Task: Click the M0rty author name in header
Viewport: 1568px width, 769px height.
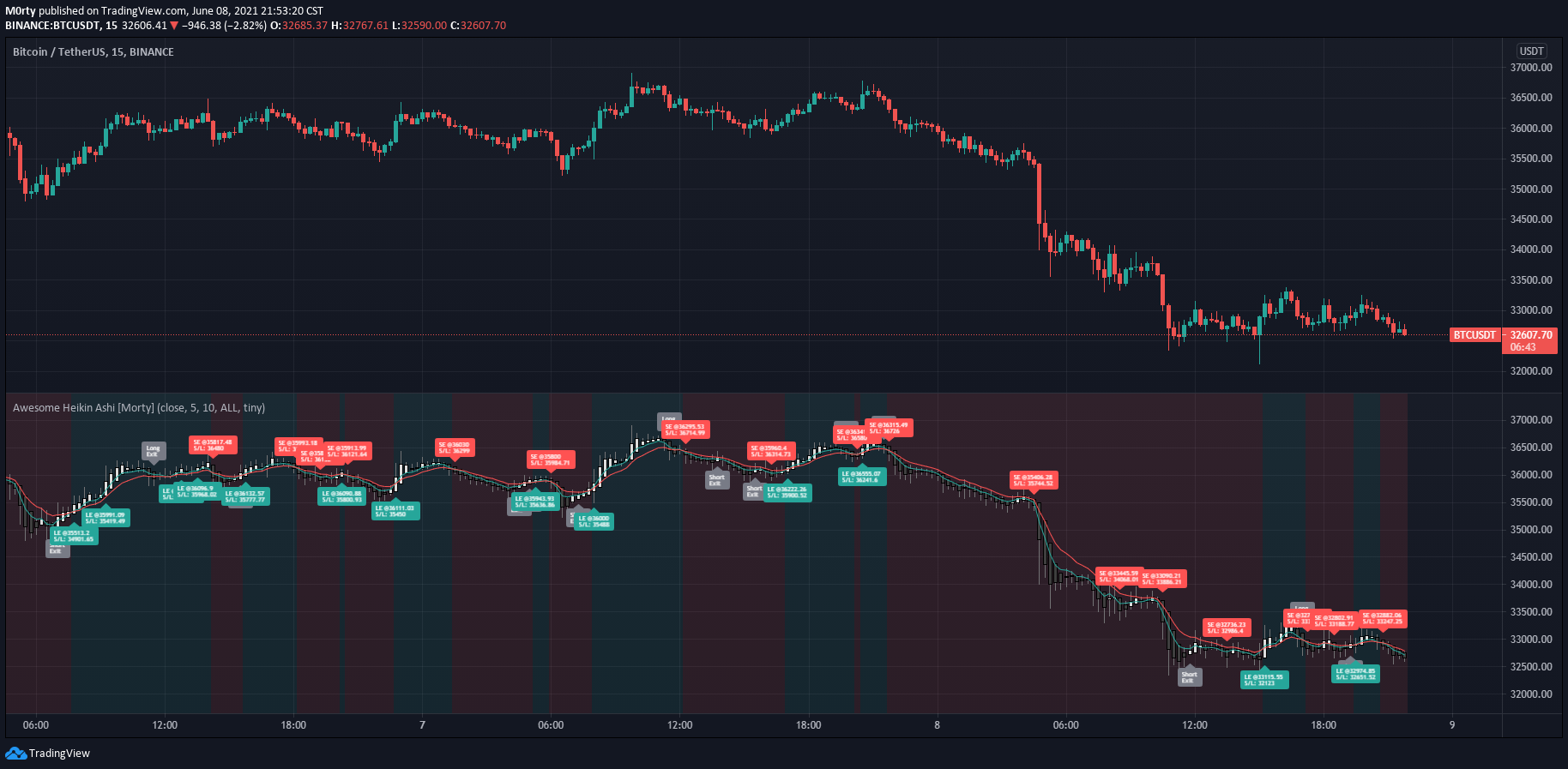Action: 21,11
